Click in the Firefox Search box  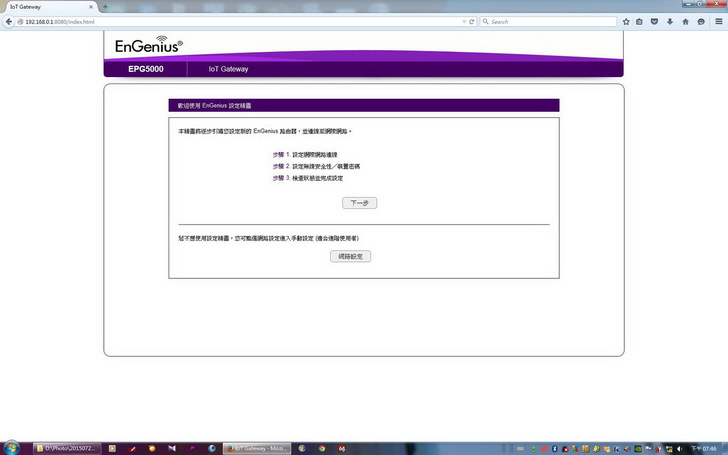tap(550, 21)
